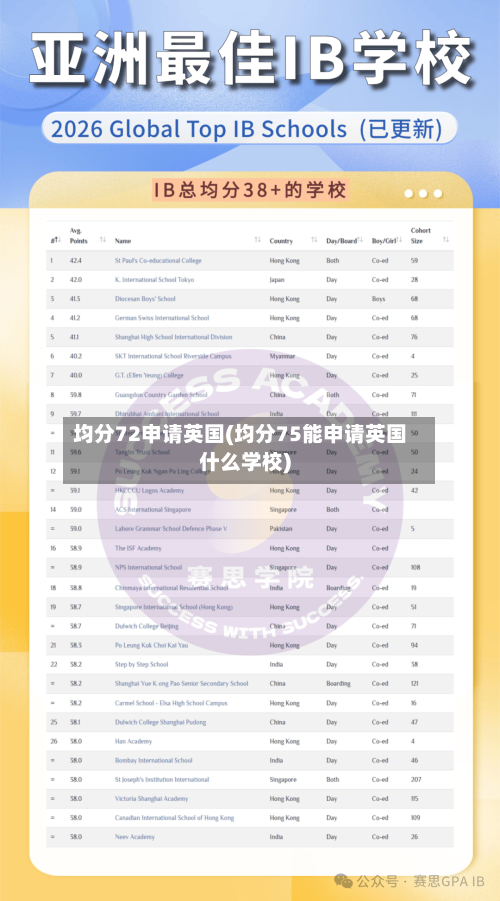Open Bombay International School link
500x901 pixels.
pyautogui.click(x=153, y=760)
